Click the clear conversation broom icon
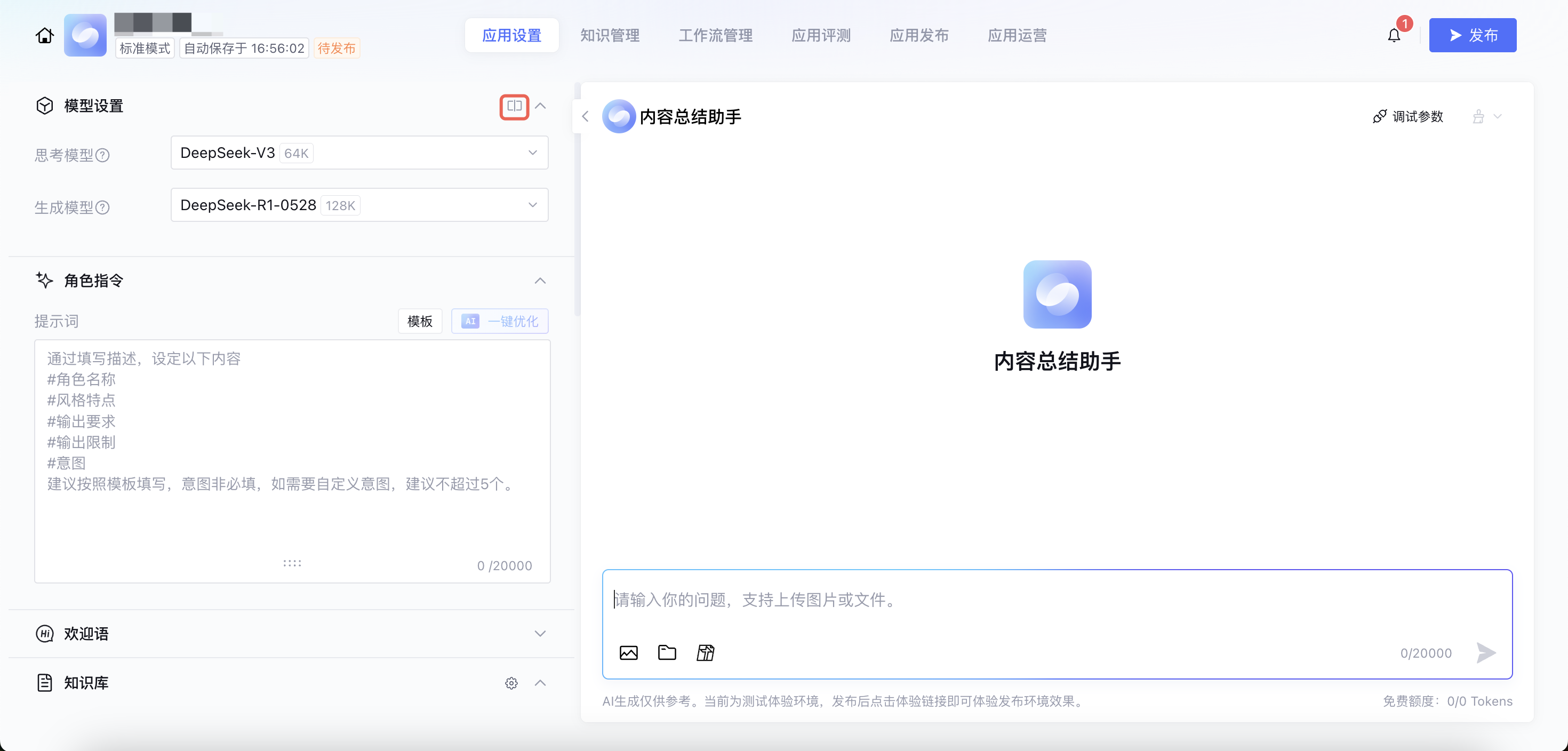1568x751 pixels. point(1478,116)
